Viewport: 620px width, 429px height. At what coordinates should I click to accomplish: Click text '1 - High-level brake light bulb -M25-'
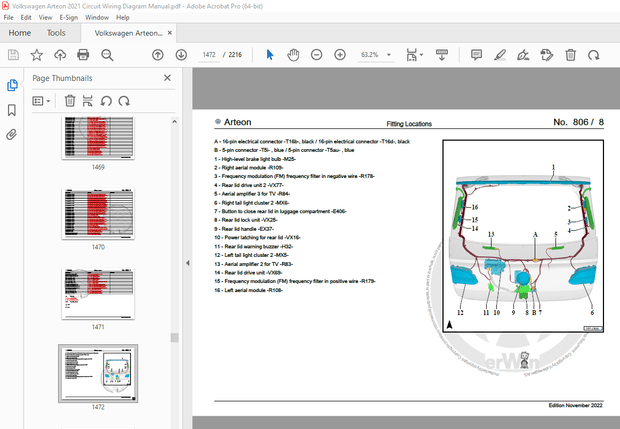255,159
